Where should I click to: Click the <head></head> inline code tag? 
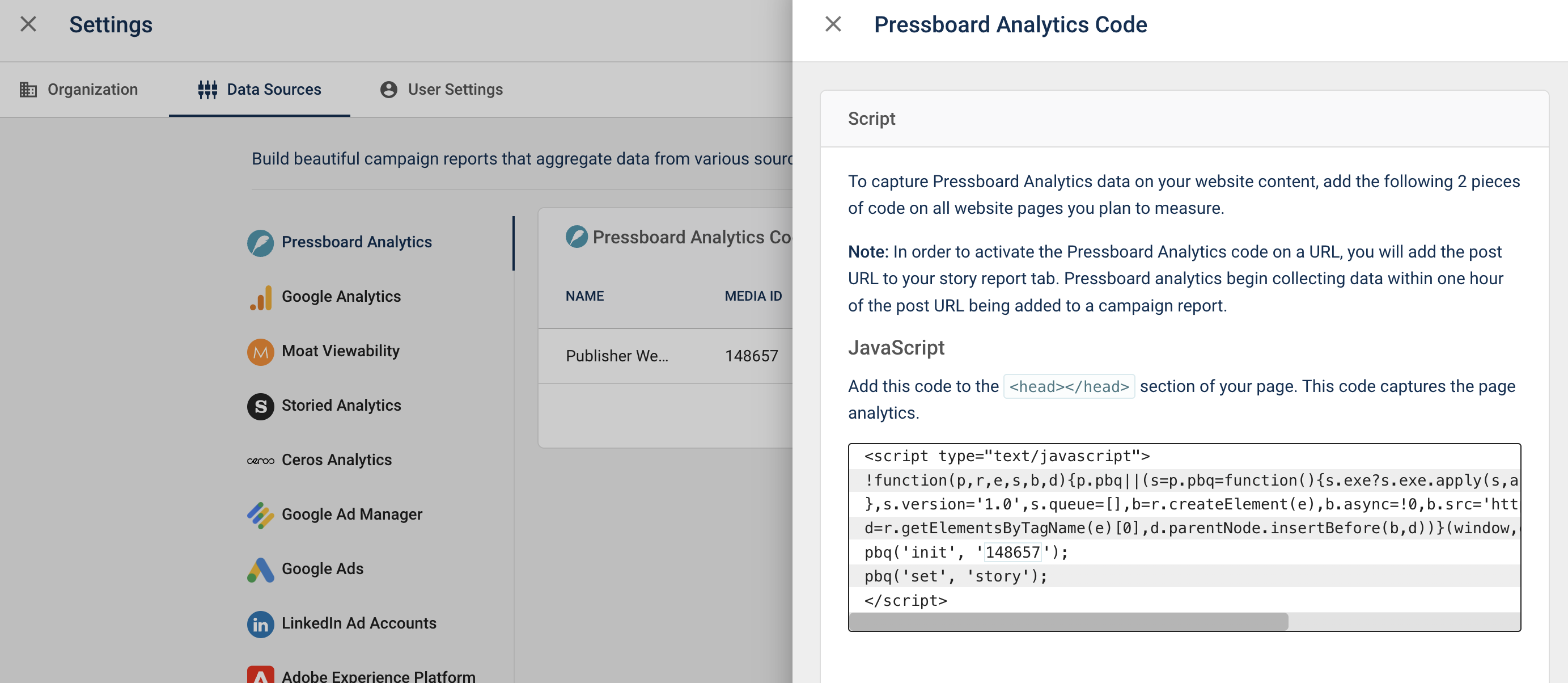point(1068,386)
